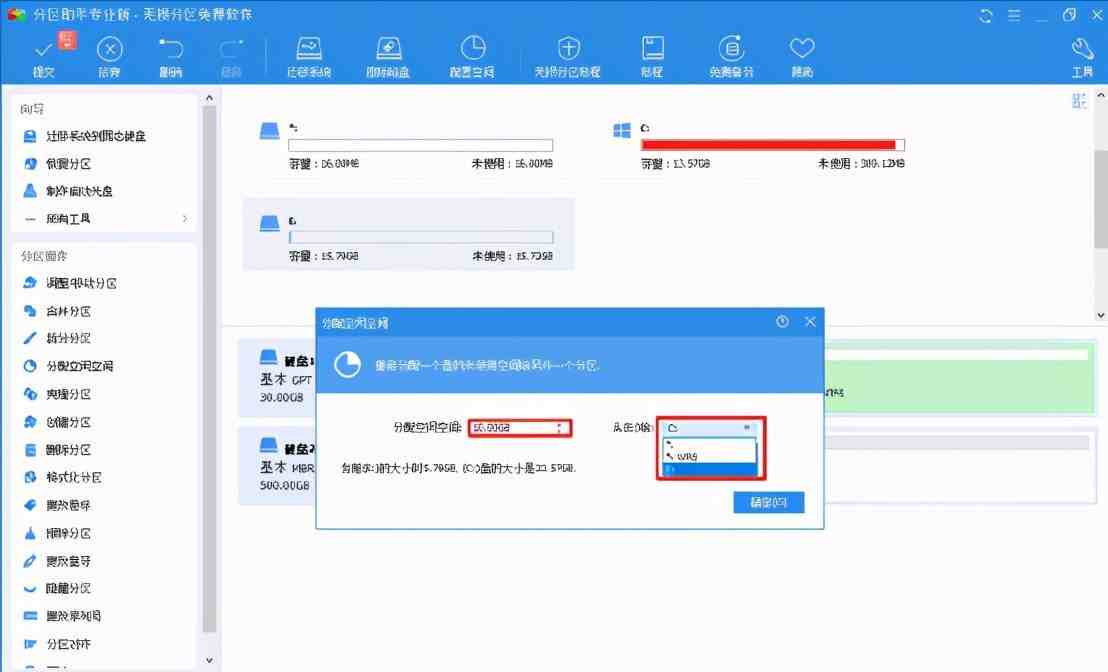This screenshot has height=672, width=1108.
Task: Expand the All Tools entry in the wizard sidebar
Action: [x=105, y=218]
